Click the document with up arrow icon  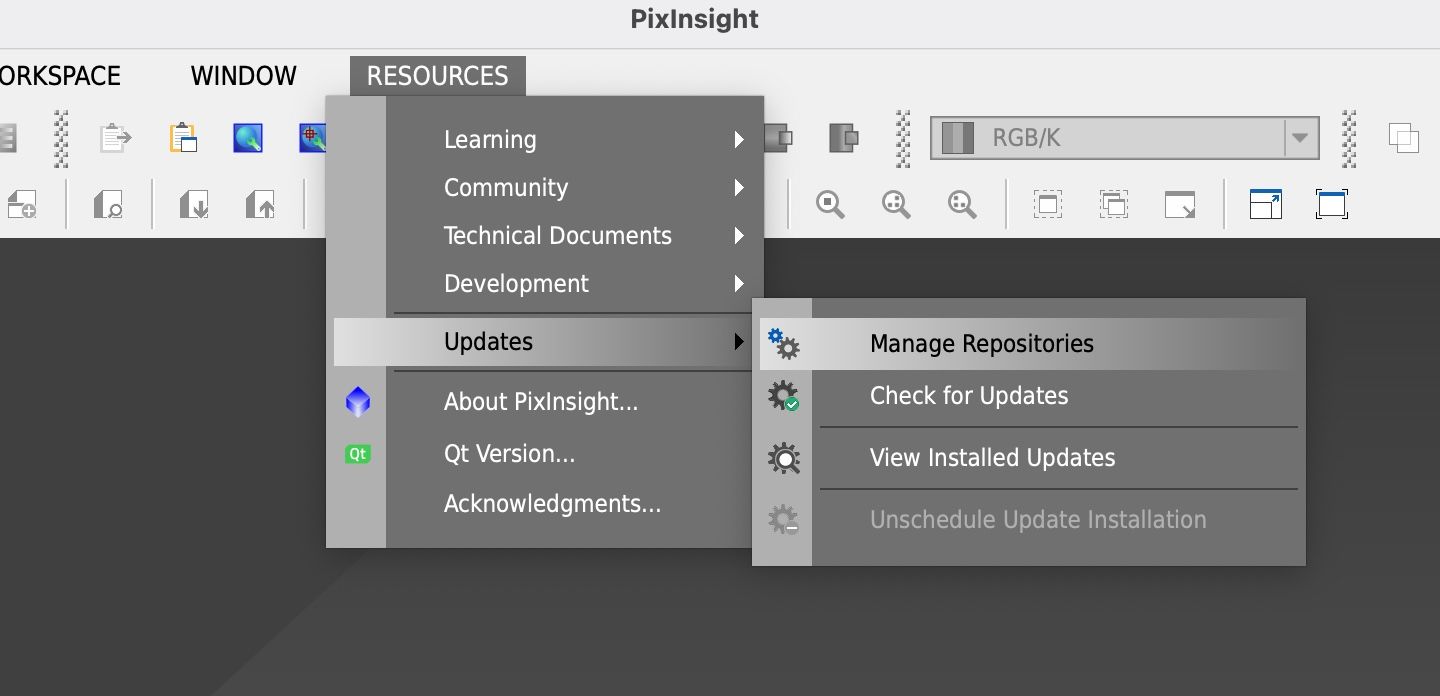260,205
